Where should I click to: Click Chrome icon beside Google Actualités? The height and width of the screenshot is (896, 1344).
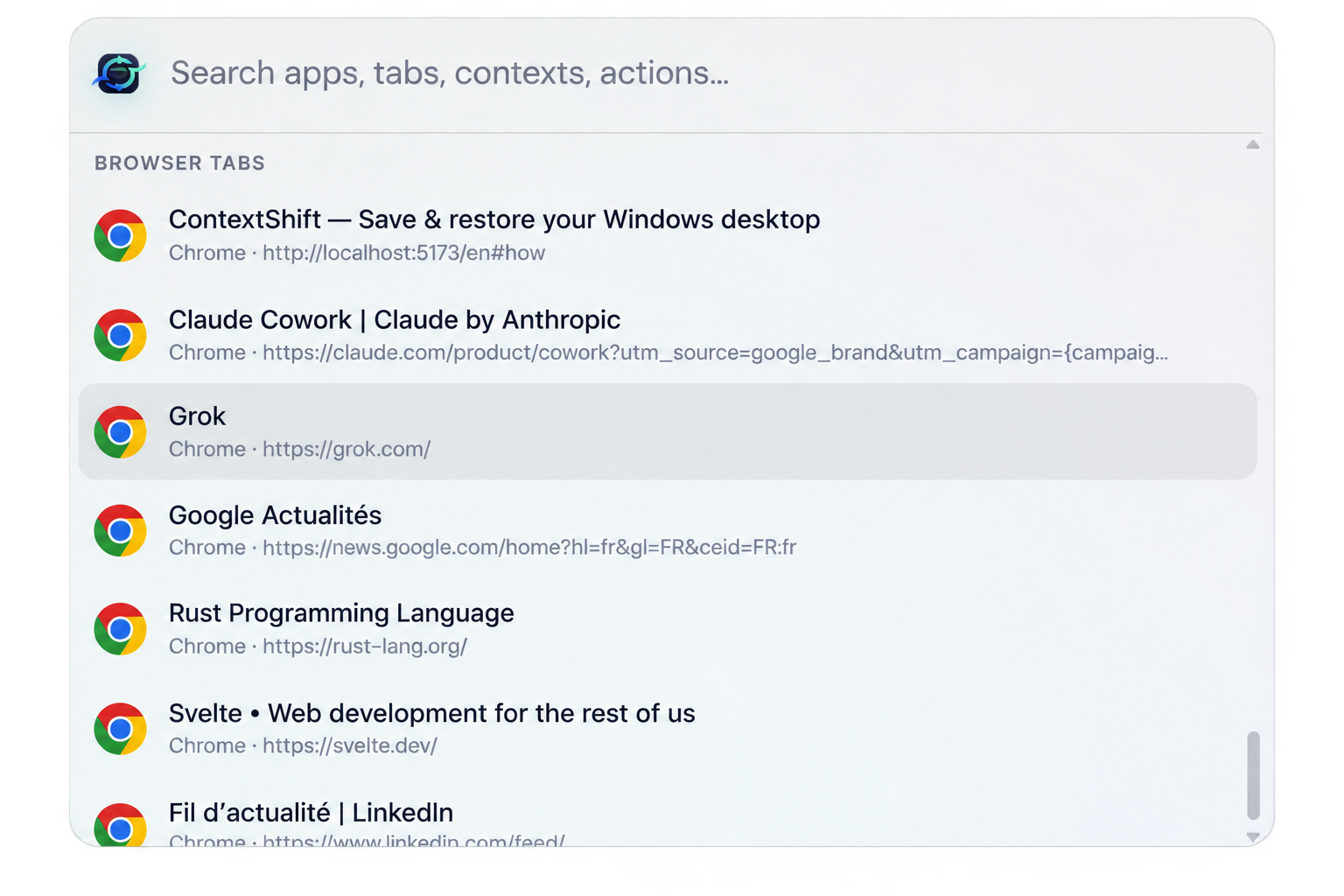[x=120, y=530]
